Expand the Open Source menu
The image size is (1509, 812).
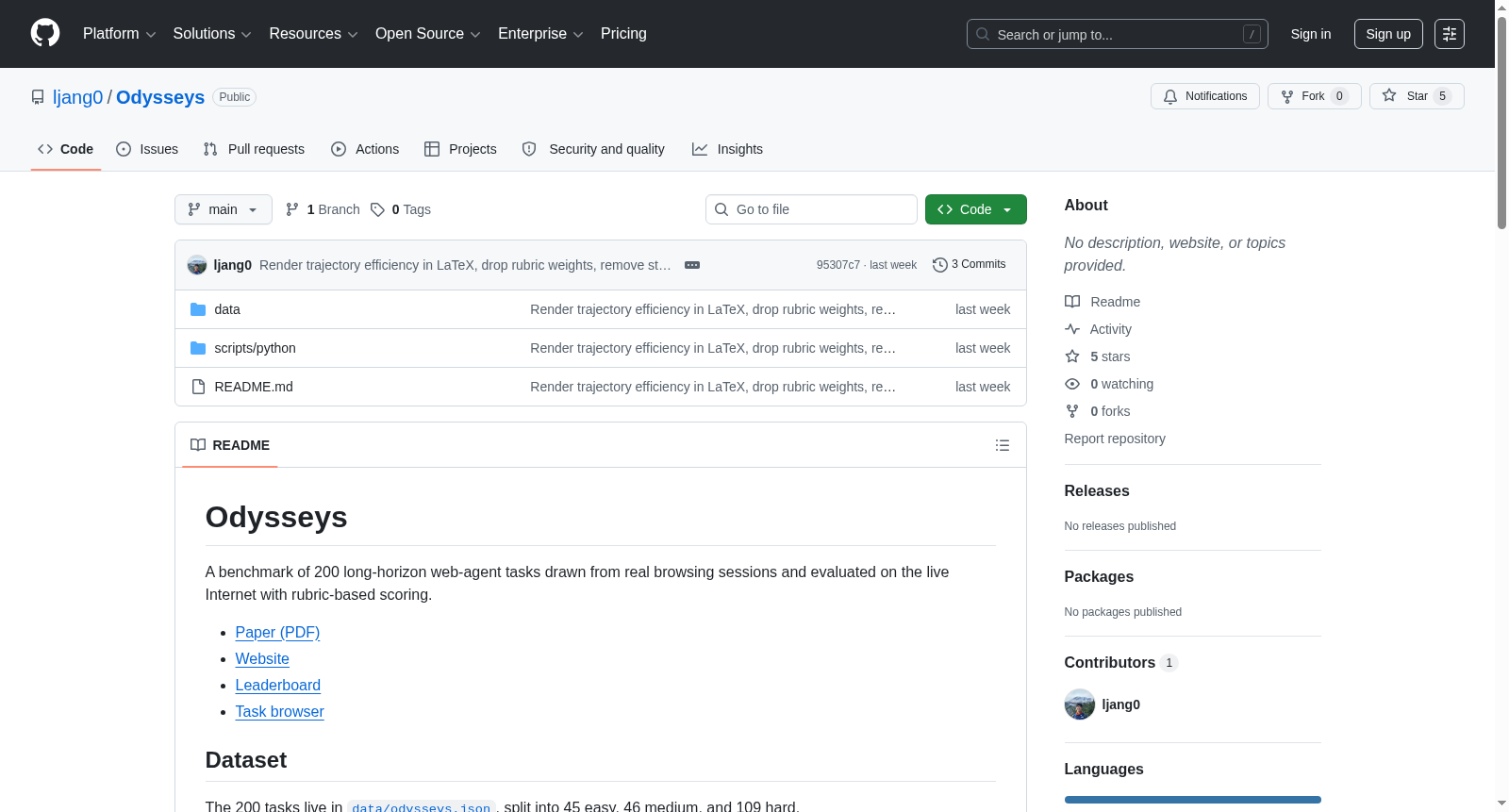pyautogui.click(x=428, y=34)
